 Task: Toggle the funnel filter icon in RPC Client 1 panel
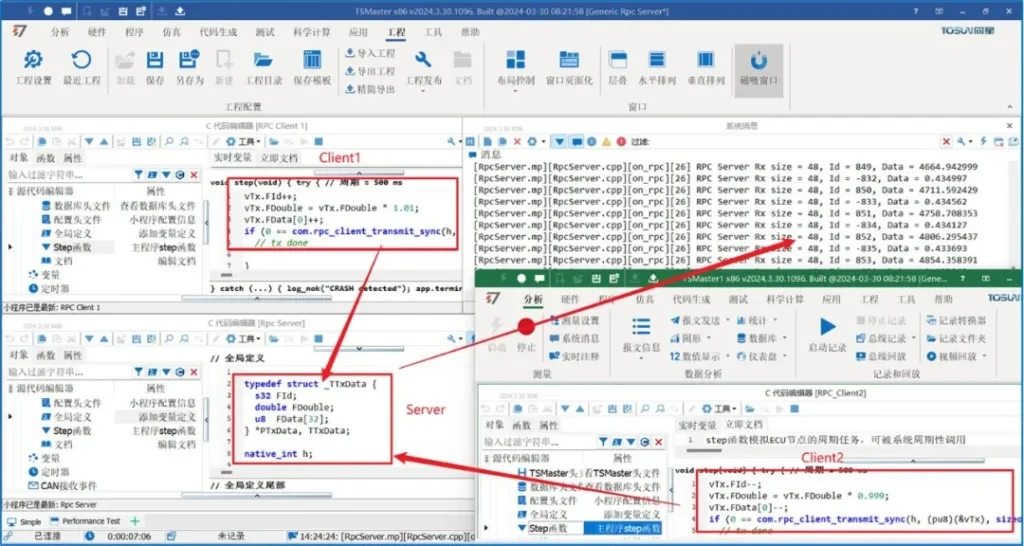[139, 174]
